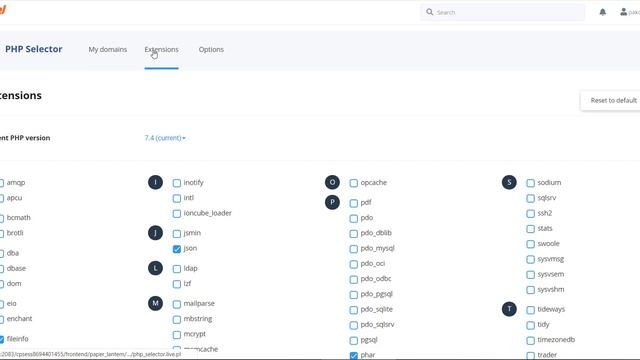Enable the sqlsrv extension checkbox

point(530,198)
